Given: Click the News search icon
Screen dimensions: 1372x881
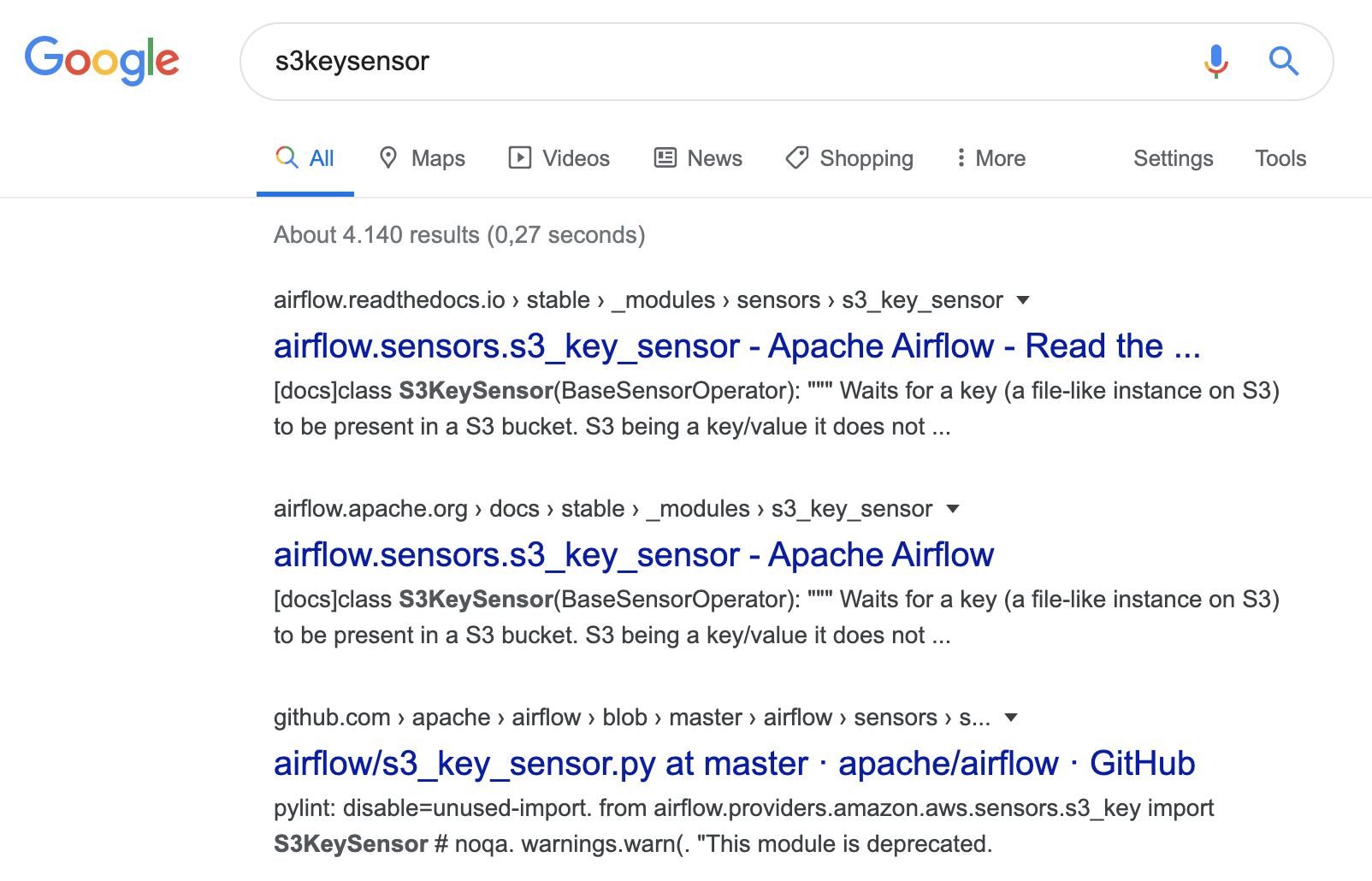Looking at the screenshot, I should click(x=664, y=157).
